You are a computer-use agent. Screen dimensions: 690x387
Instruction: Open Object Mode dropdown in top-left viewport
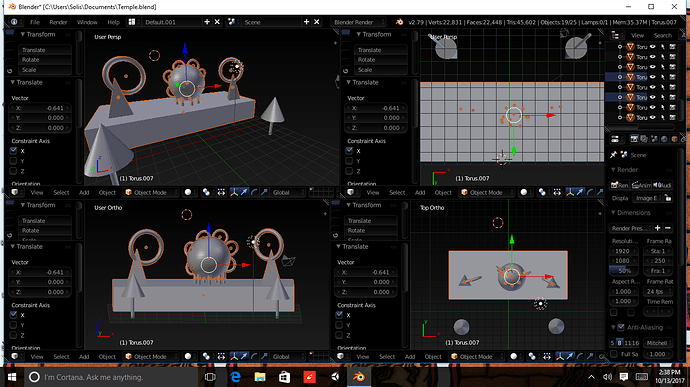coord(151,192)
